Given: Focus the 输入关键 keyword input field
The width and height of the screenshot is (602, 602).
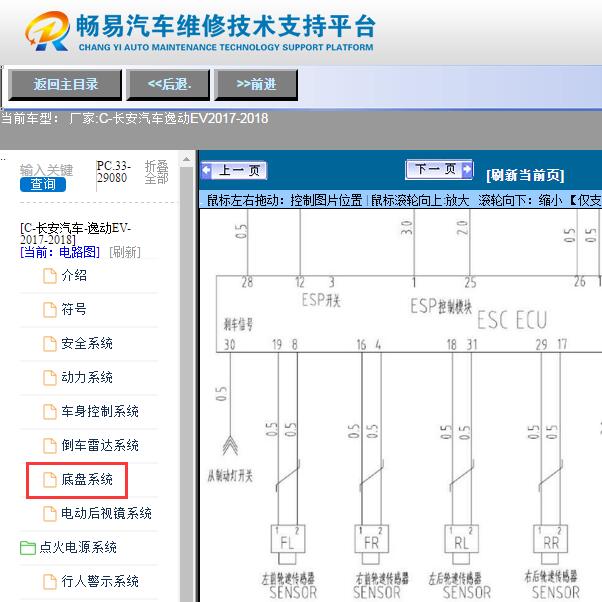Looking at the screenshot, I should coord(46,170).
